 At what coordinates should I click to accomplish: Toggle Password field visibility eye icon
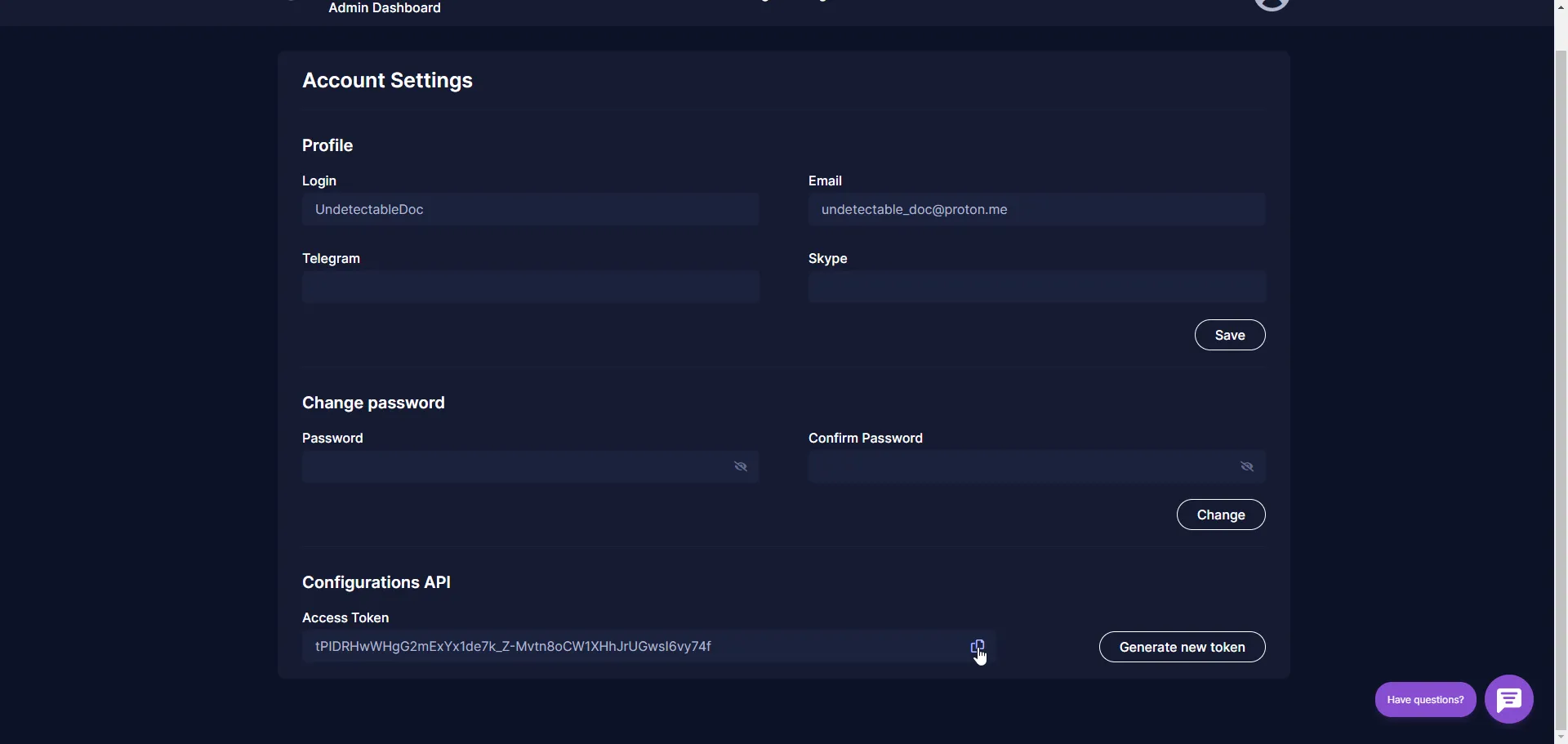click(741, 466)
